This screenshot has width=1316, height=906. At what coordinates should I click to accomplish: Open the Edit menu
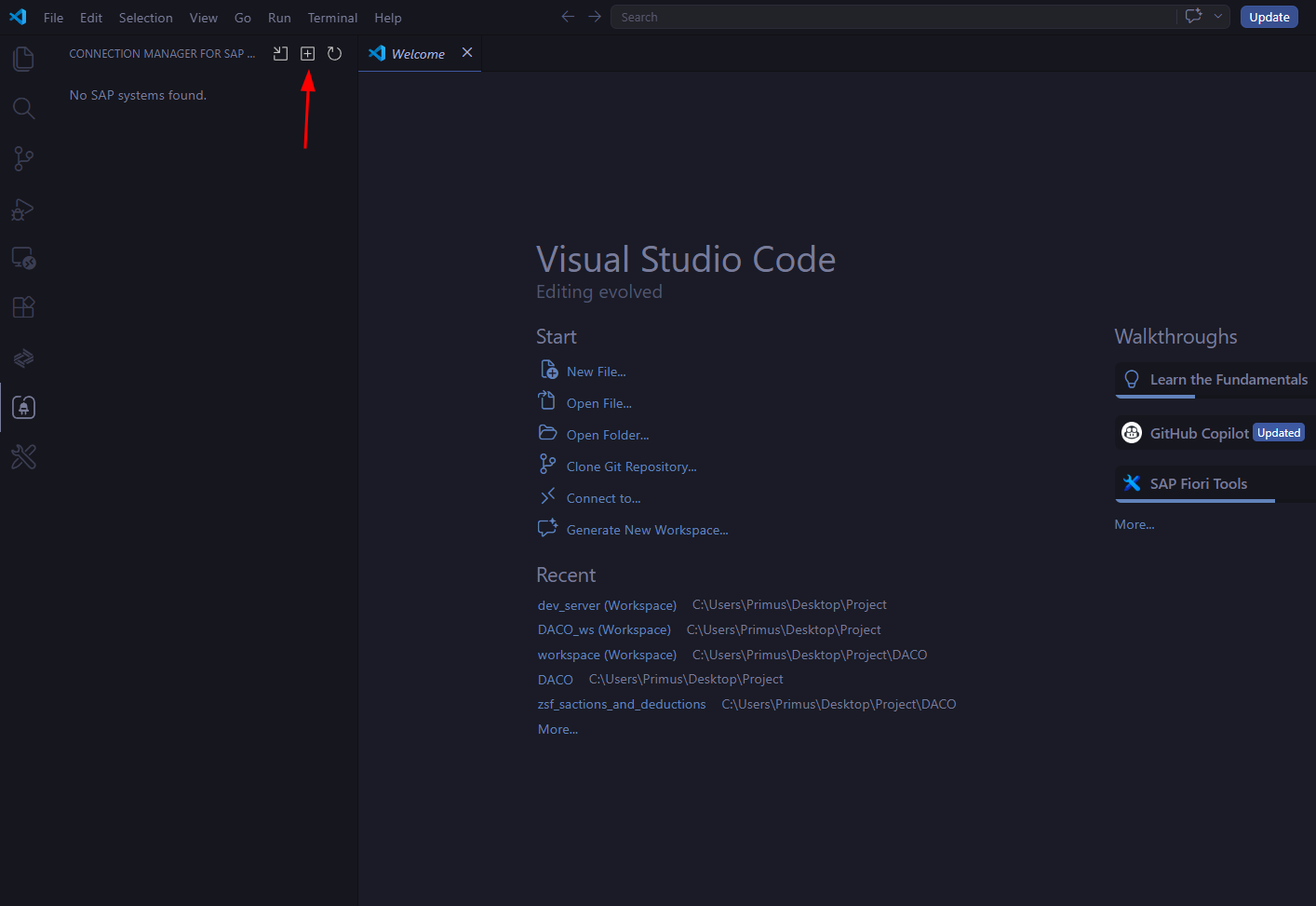[91, 18]
